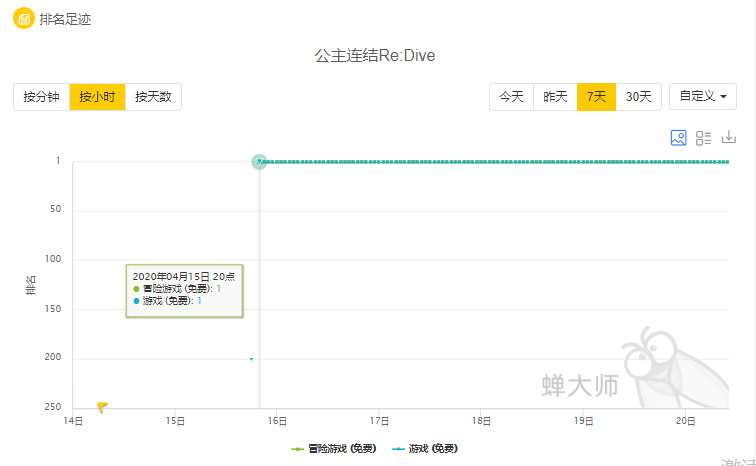Select the 30天 time range
Screen dimensions: 756x466
pyautogui.click(x=638, y=97)
